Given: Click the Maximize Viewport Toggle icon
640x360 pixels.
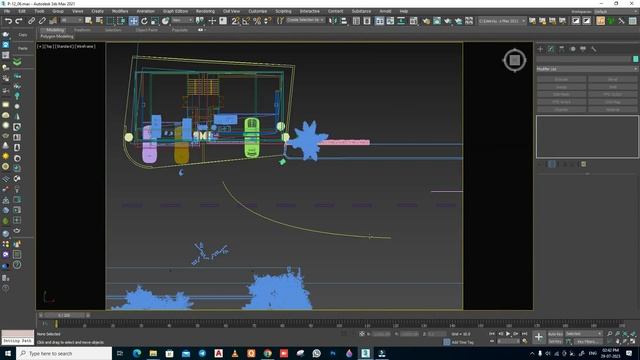Looking at the screenshot, I should point(633,341).
